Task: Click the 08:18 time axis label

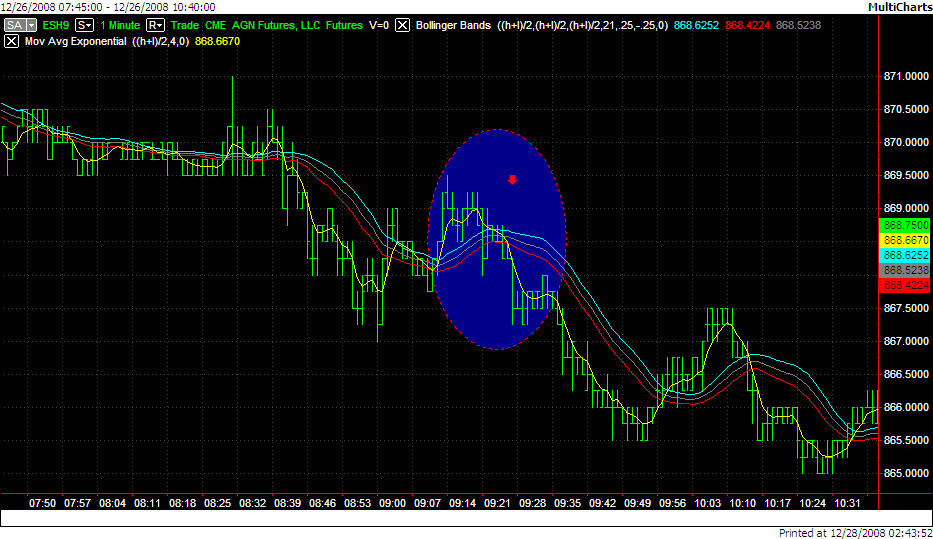Action: 182,503
